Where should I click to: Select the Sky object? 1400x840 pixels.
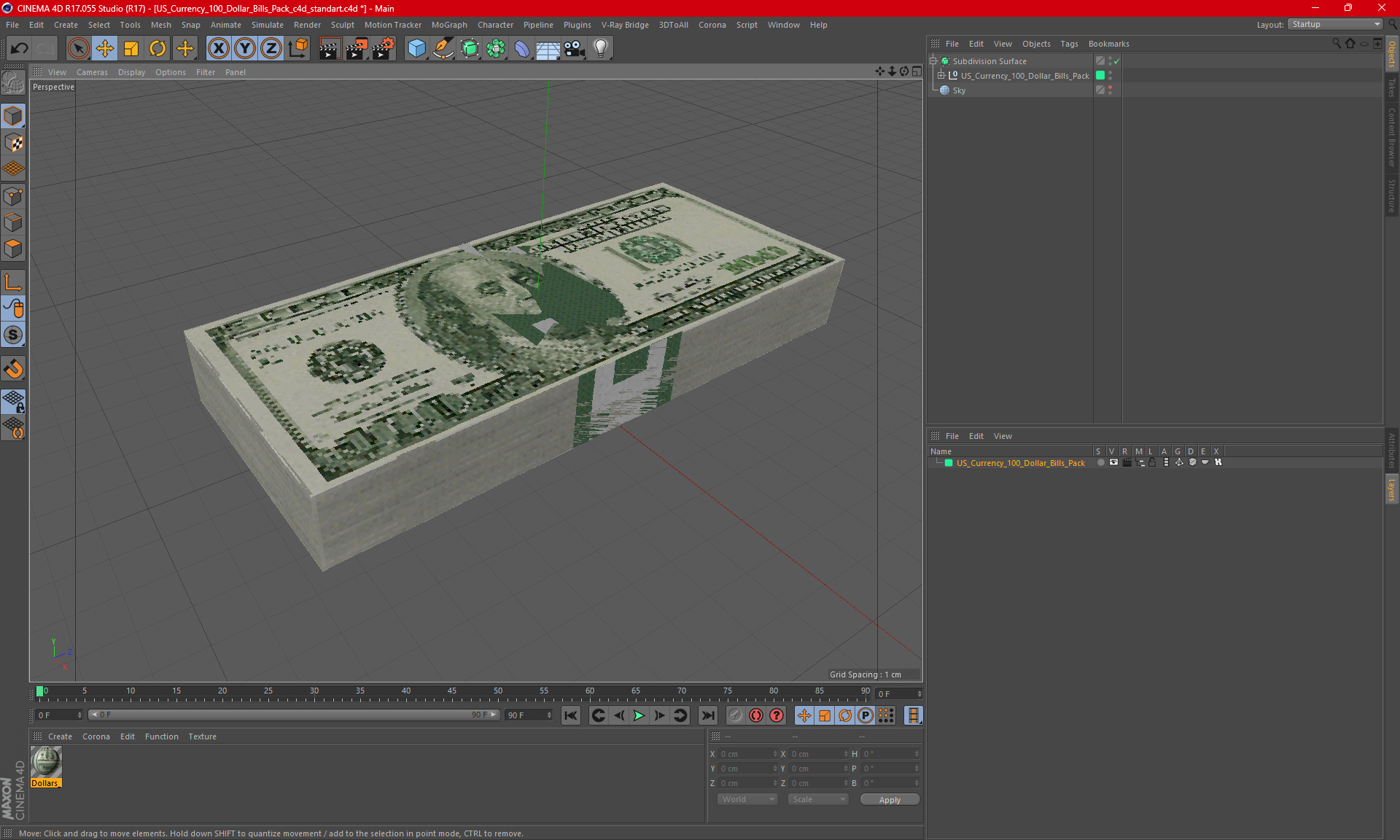[x=958, y=90]
